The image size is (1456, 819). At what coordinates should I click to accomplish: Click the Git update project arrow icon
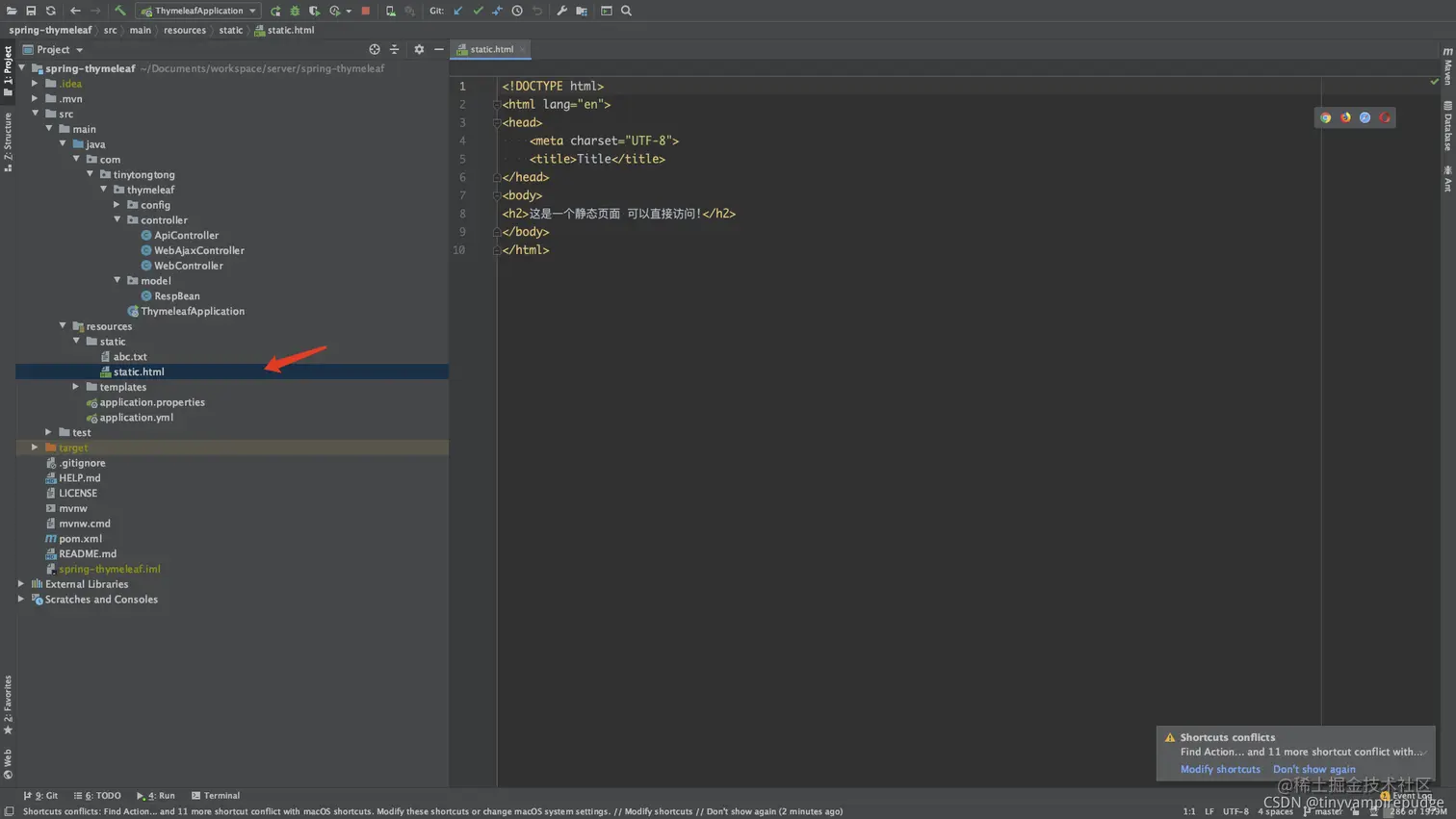pyautogui.click(x=457, y=11)
